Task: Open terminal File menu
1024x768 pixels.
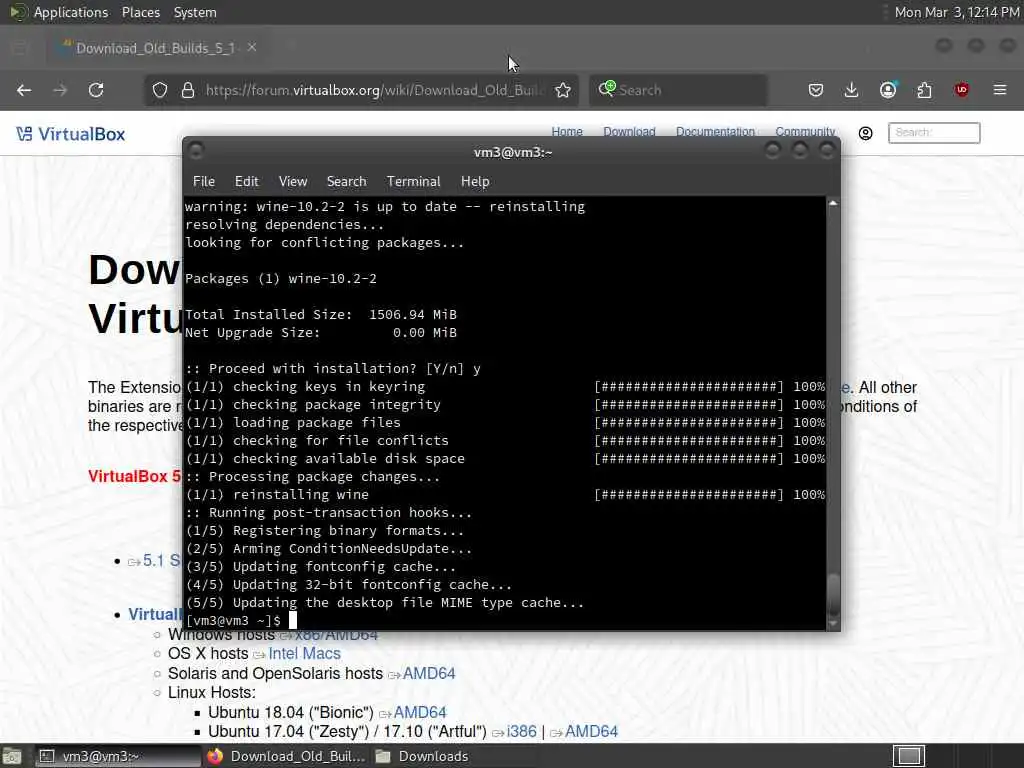Action: tap(204, 182)
